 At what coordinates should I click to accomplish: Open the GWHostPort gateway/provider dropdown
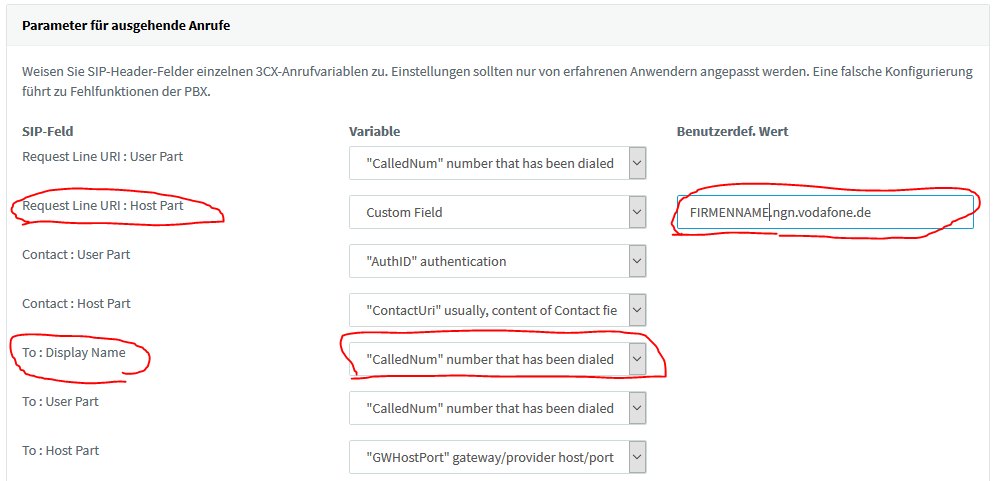(x=497, y=457)
